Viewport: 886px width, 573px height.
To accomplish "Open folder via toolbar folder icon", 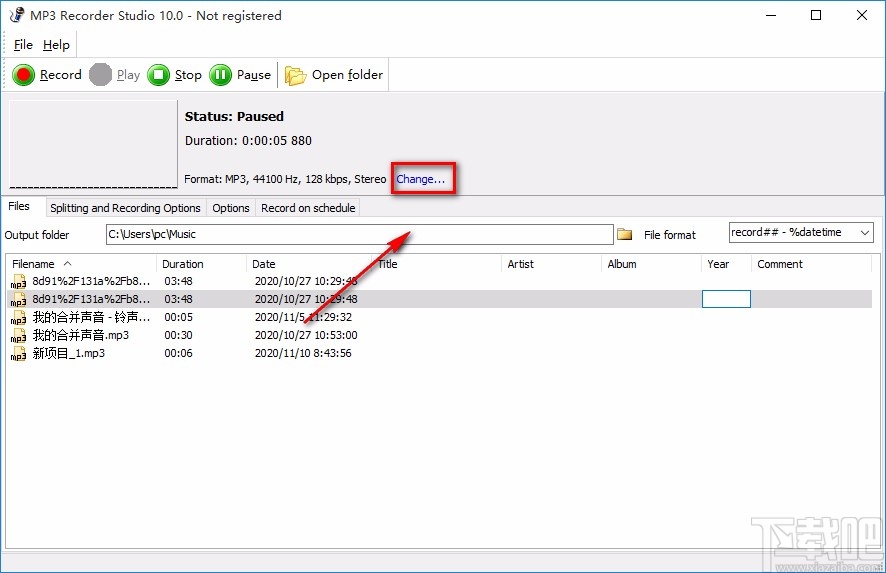I will (295, 75).
